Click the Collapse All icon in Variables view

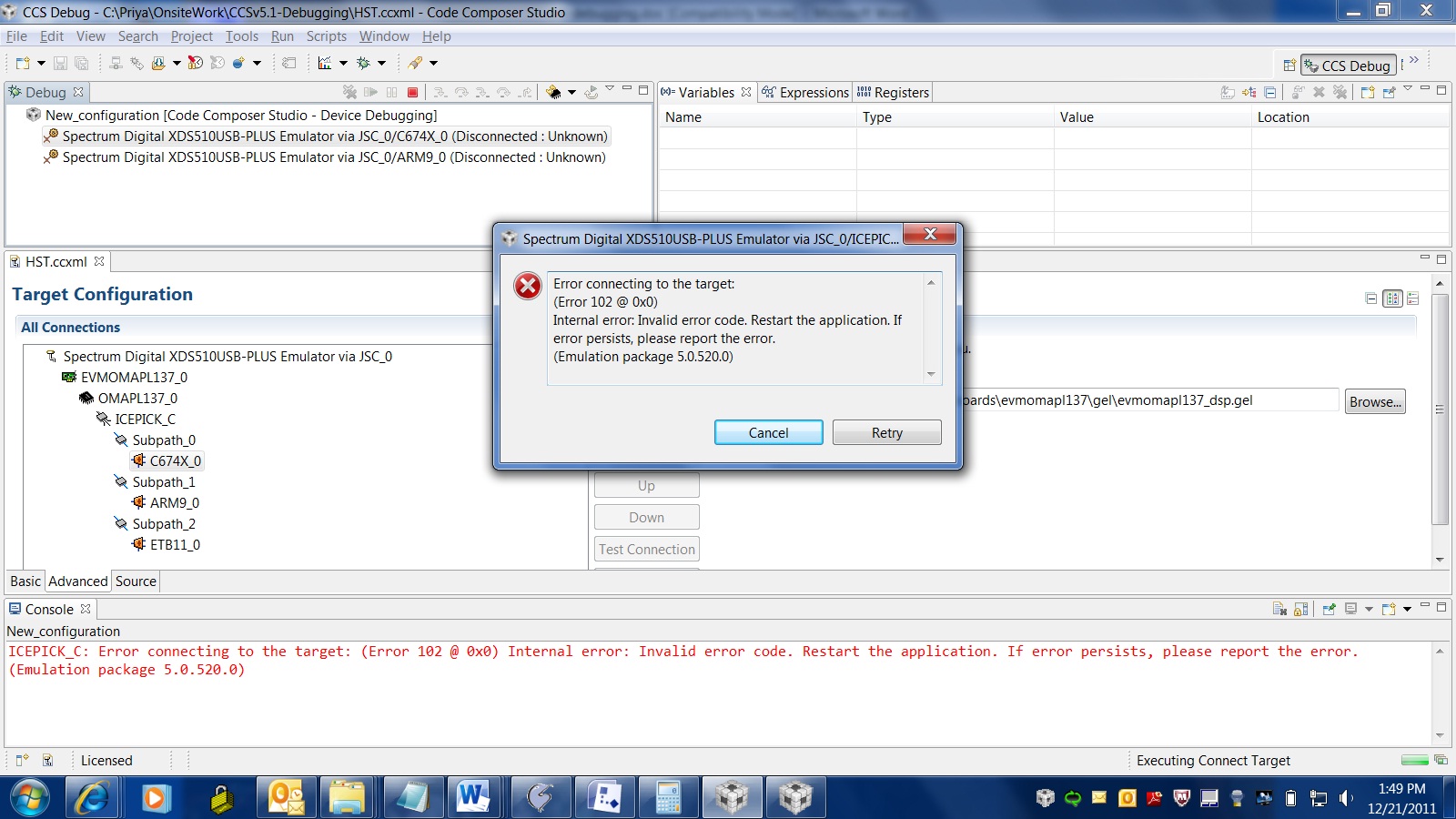pyautogui.click(x=1270, y=92)
